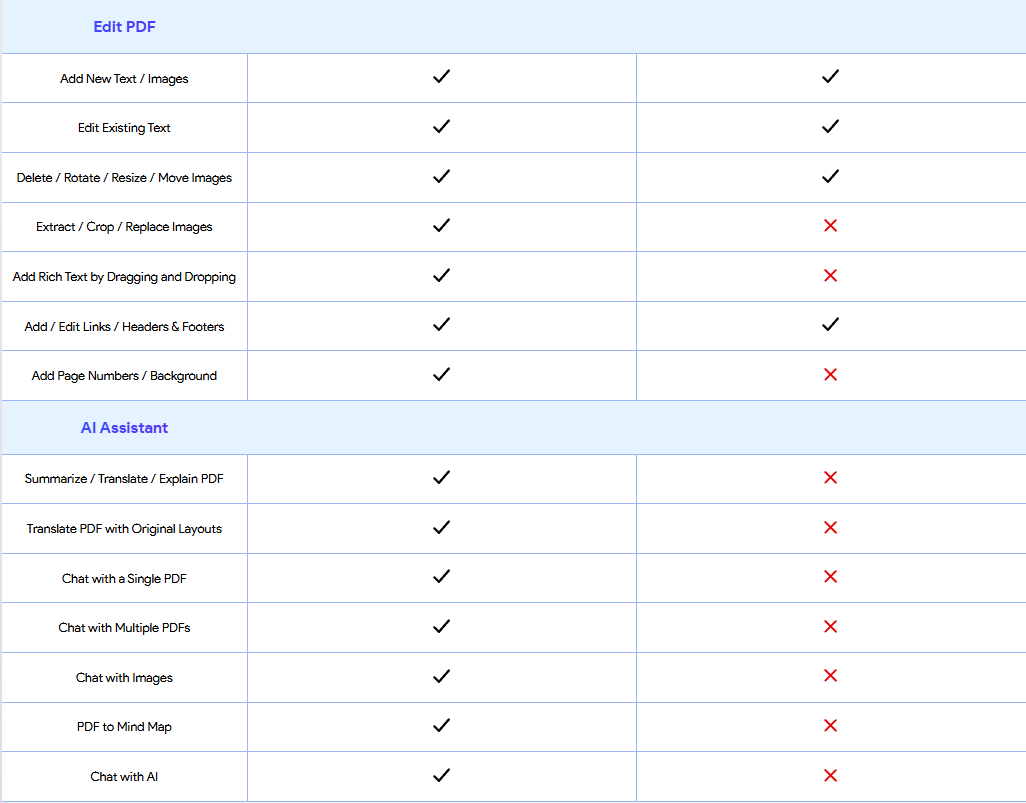Select the Edit PDF section heading

[124, 27]
